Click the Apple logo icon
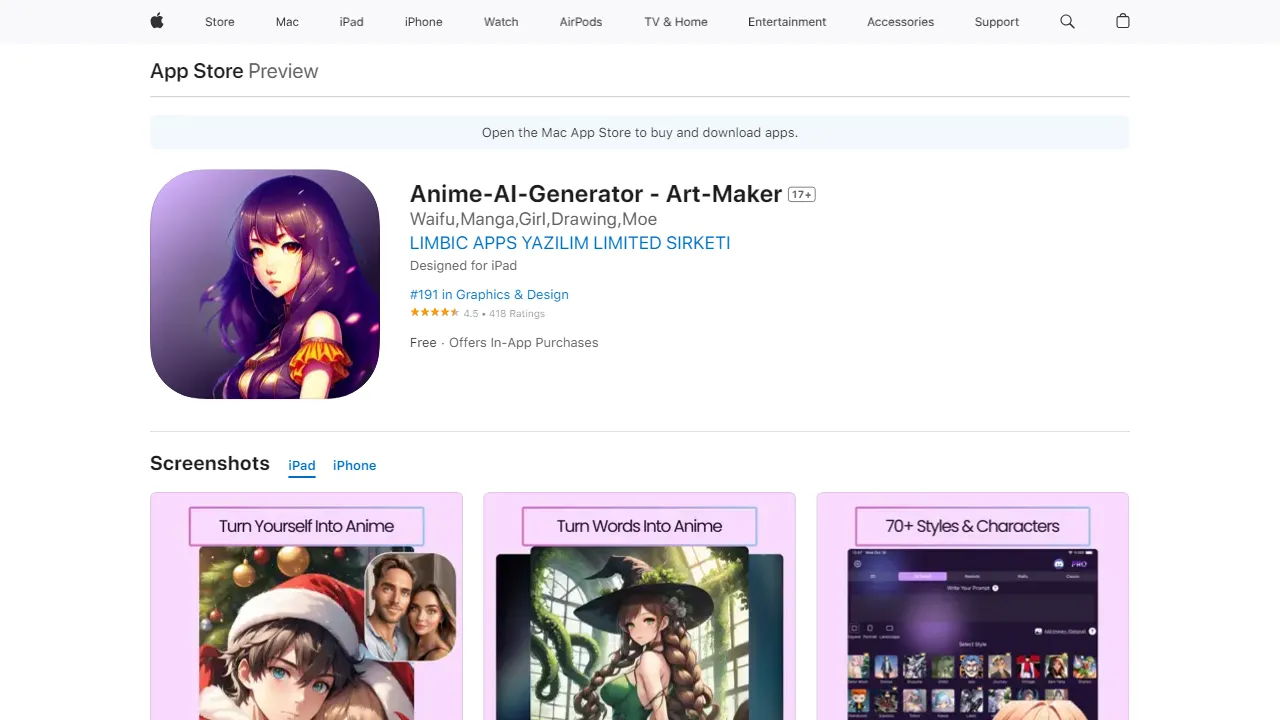This screenshot has width=1280, height=720. [157, 21]
